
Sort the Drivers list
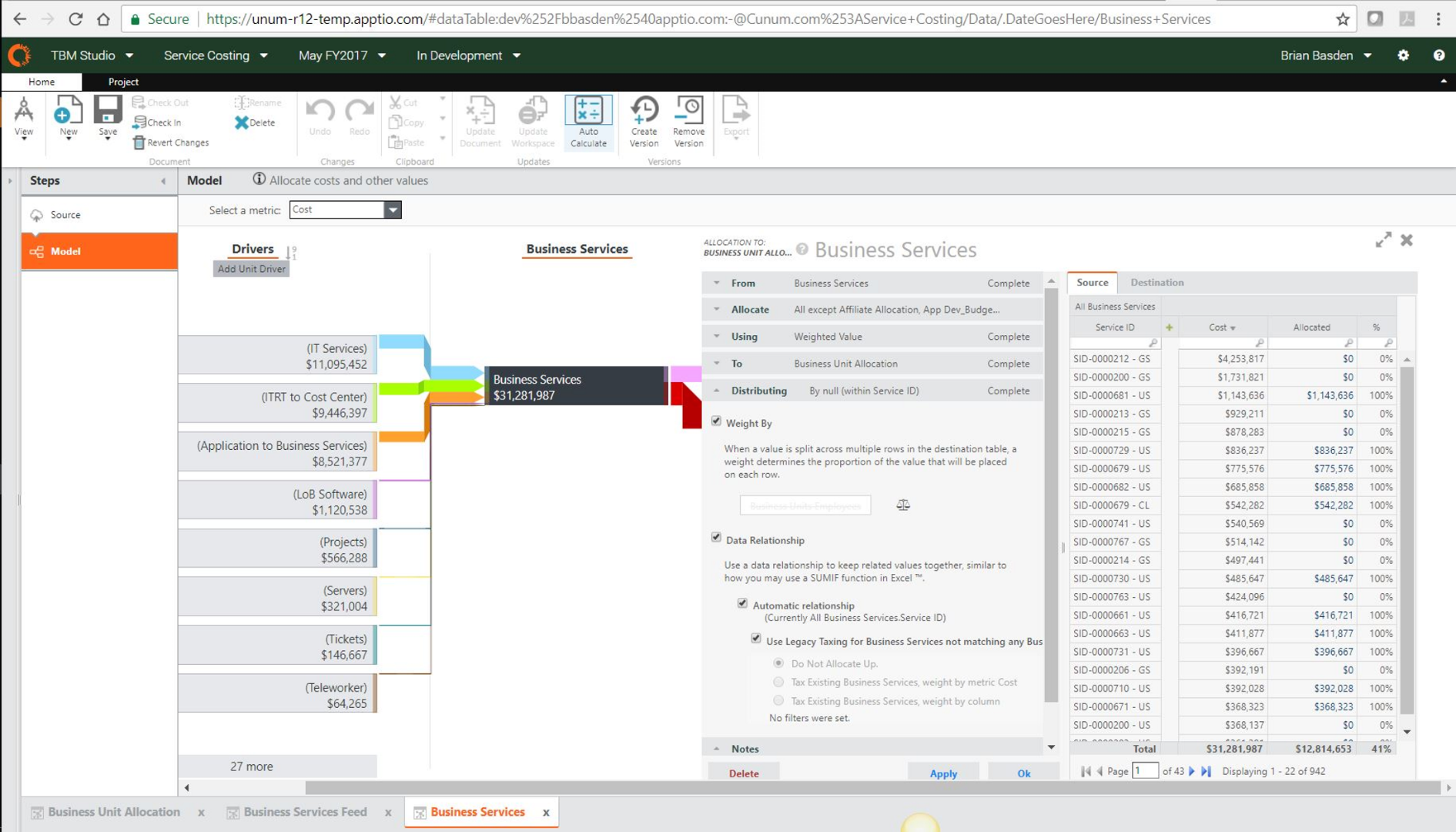[291, 252]
